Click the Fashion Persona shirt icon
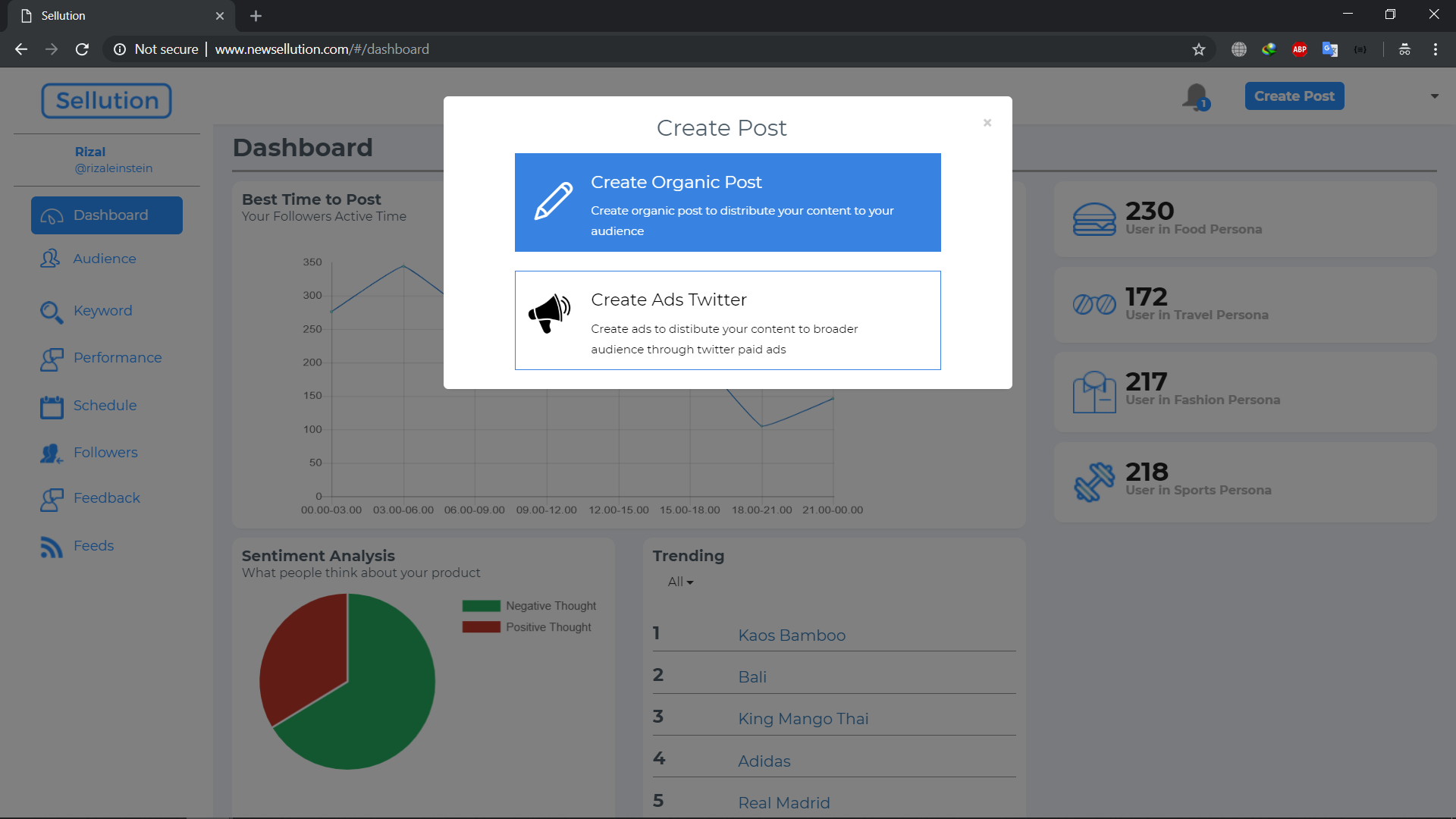The width and height of the screenshot is (1456, 819). (x=1094, y=392)
